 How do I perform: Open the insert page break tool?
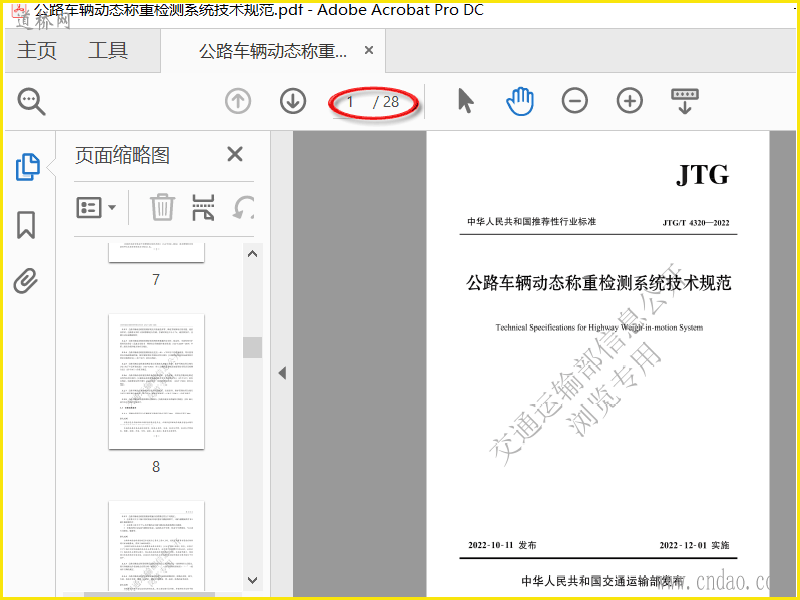click(x=203, y=207)
